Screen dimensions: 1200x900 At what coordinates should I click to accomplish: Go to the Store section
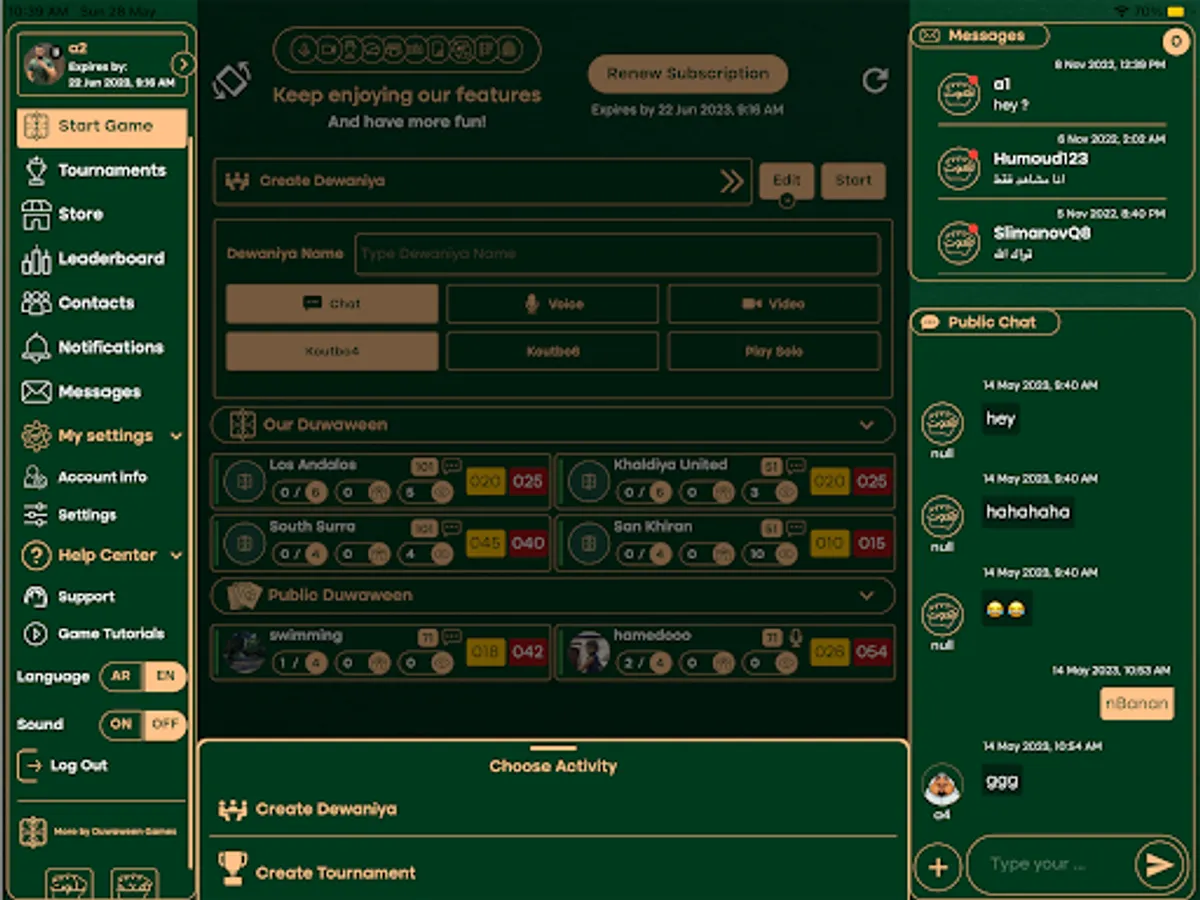tap(62, 214)
